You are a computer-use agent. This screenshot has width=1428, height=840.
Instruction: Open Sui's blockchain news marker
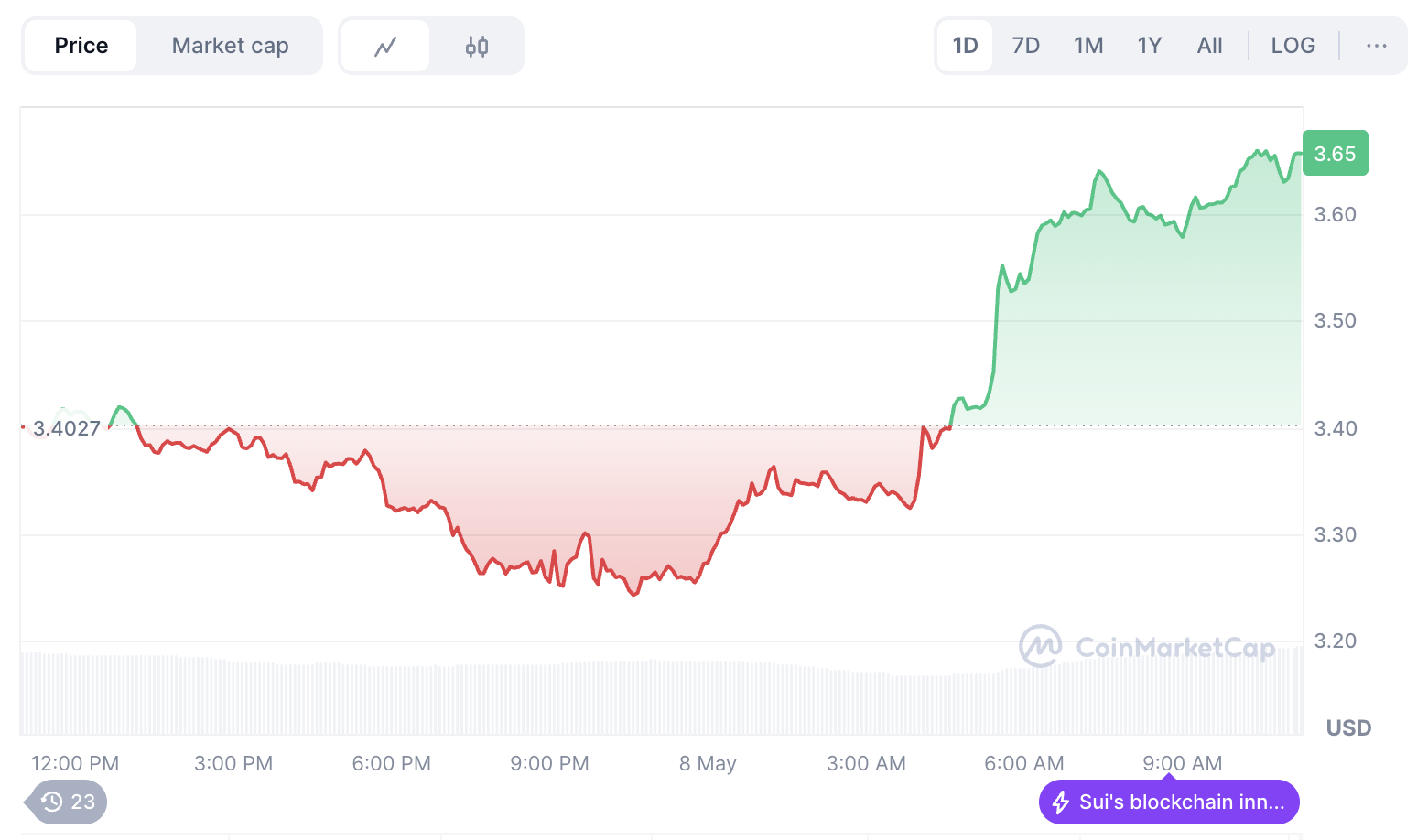1181,802
